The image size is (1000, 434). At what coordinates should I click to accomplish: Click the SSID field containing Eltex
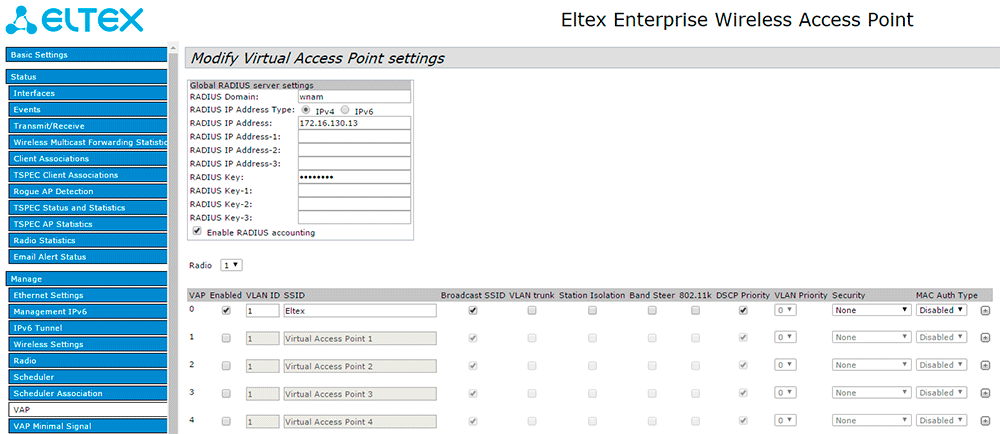pyautogui.click(x=359, y=311)
